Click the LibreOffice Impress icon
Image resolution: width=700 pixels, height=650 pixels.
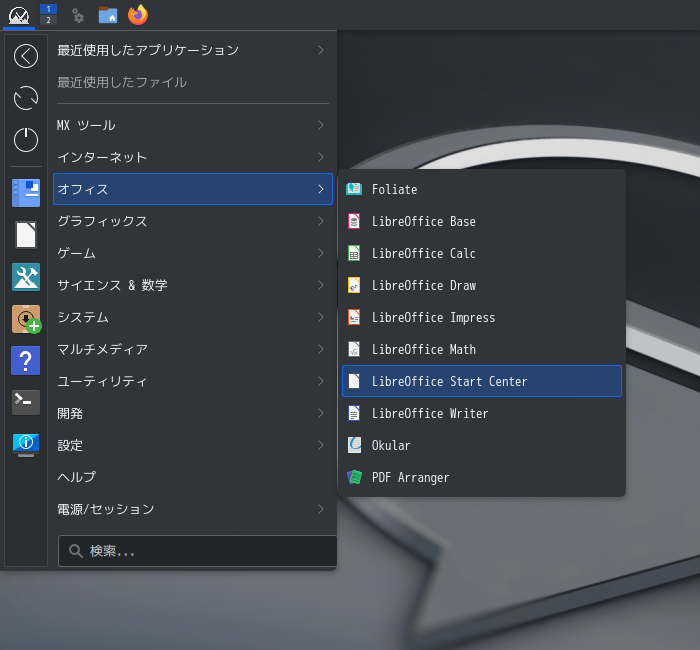(x=354, y=317)
